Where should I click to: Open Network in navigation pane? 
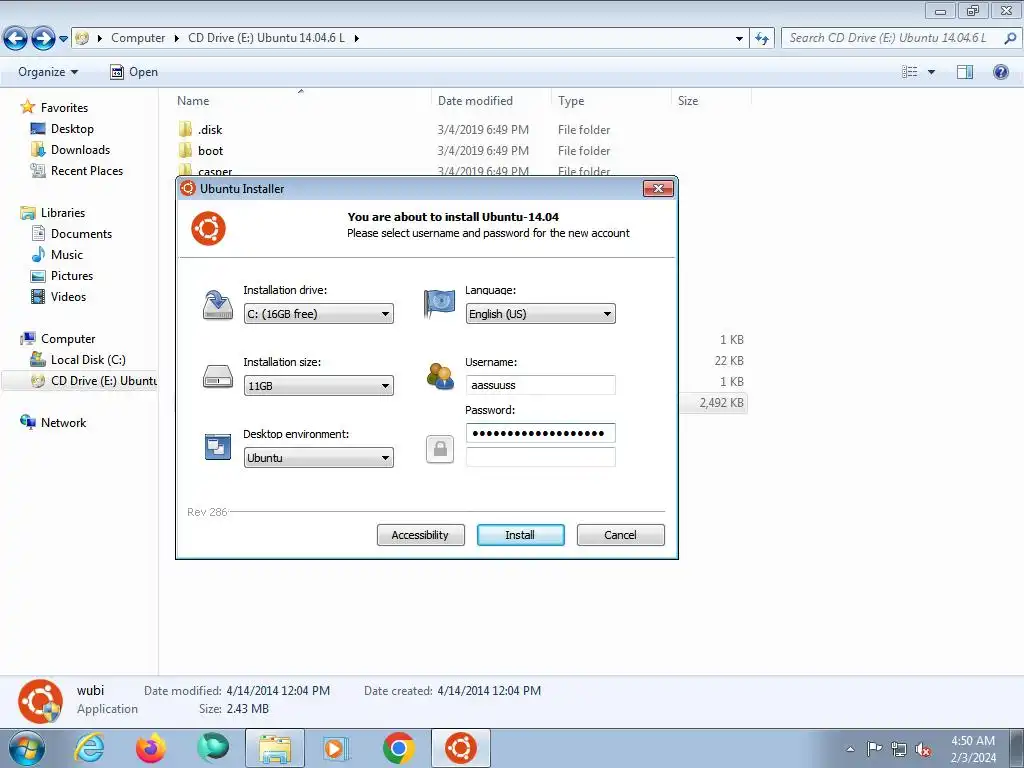(x=63, y=423)
